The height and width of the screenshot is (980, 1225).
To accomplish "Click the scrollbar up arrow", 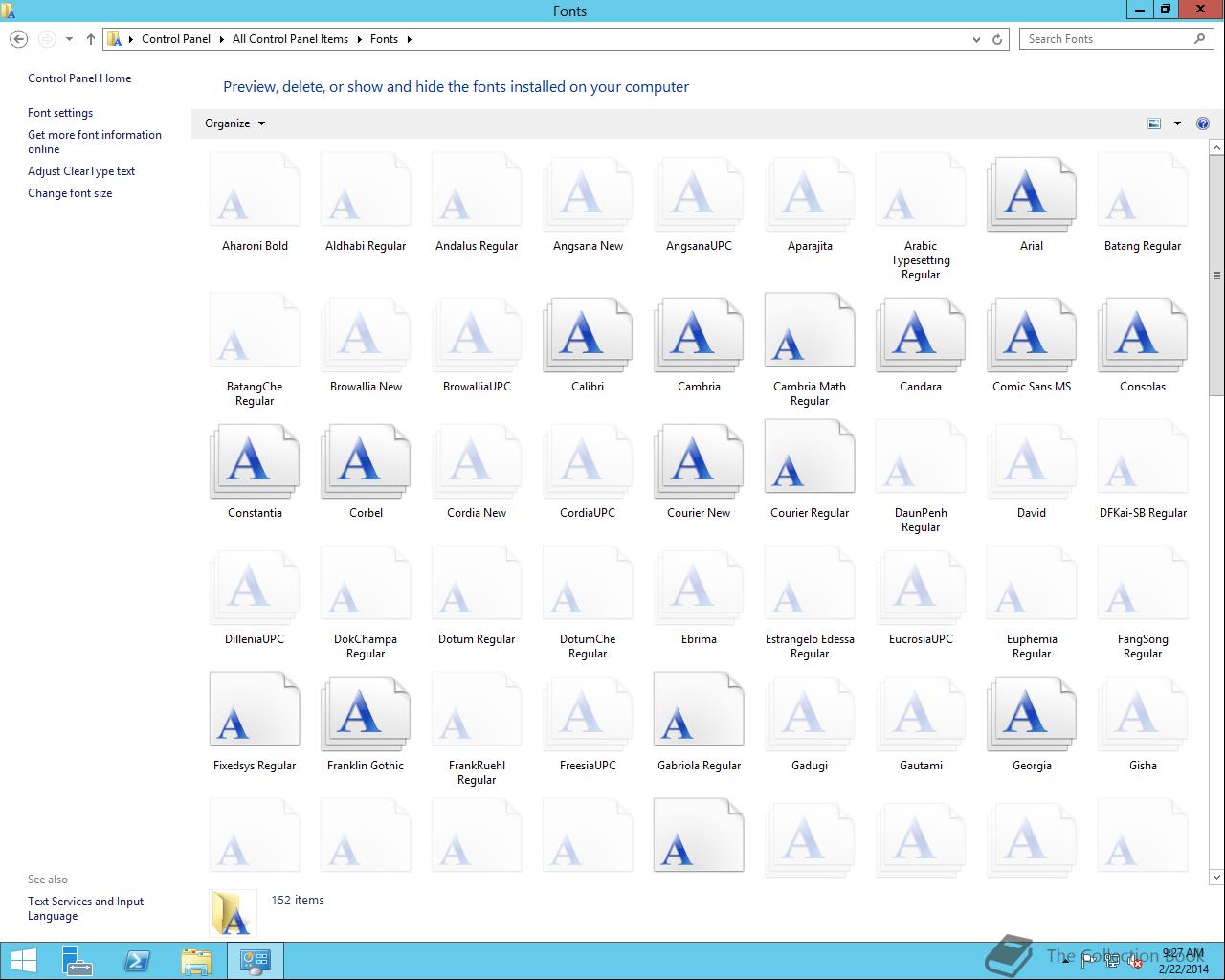I will click(x=1217, y=147).
